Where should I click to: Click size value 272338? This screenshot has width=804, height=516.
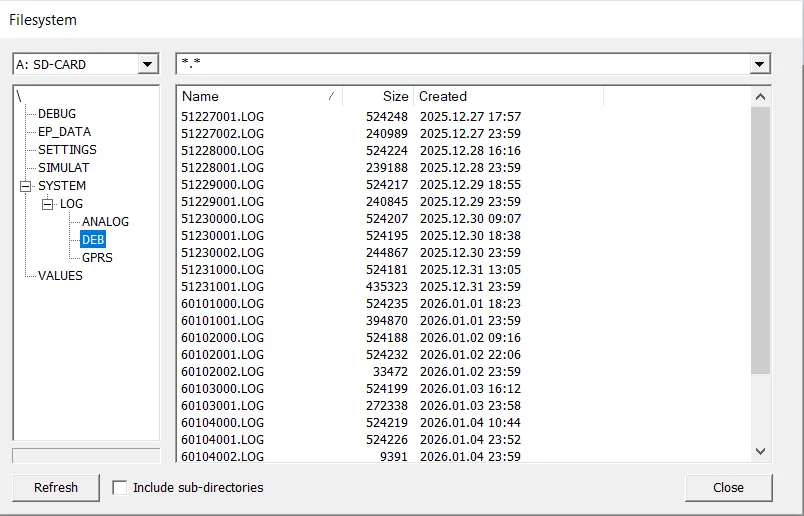click(x=387, y=405)
